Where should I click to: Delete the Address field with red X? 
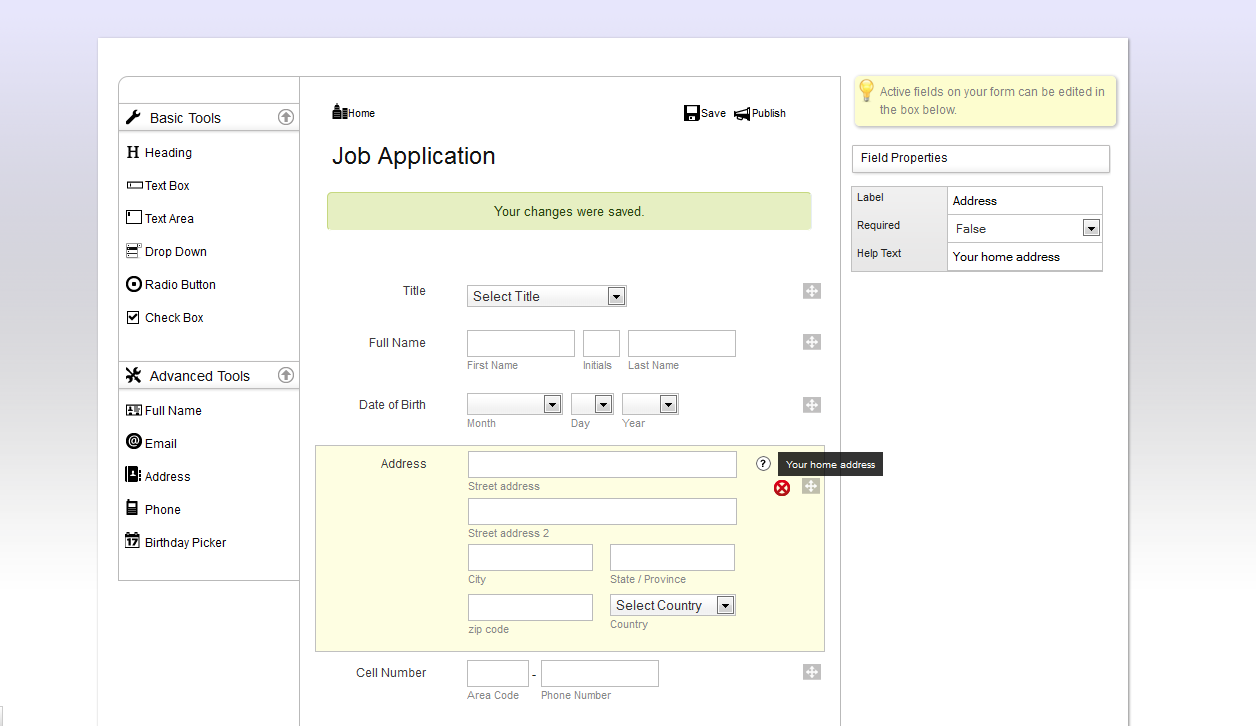pyautogui.click(x=782, y=488)
